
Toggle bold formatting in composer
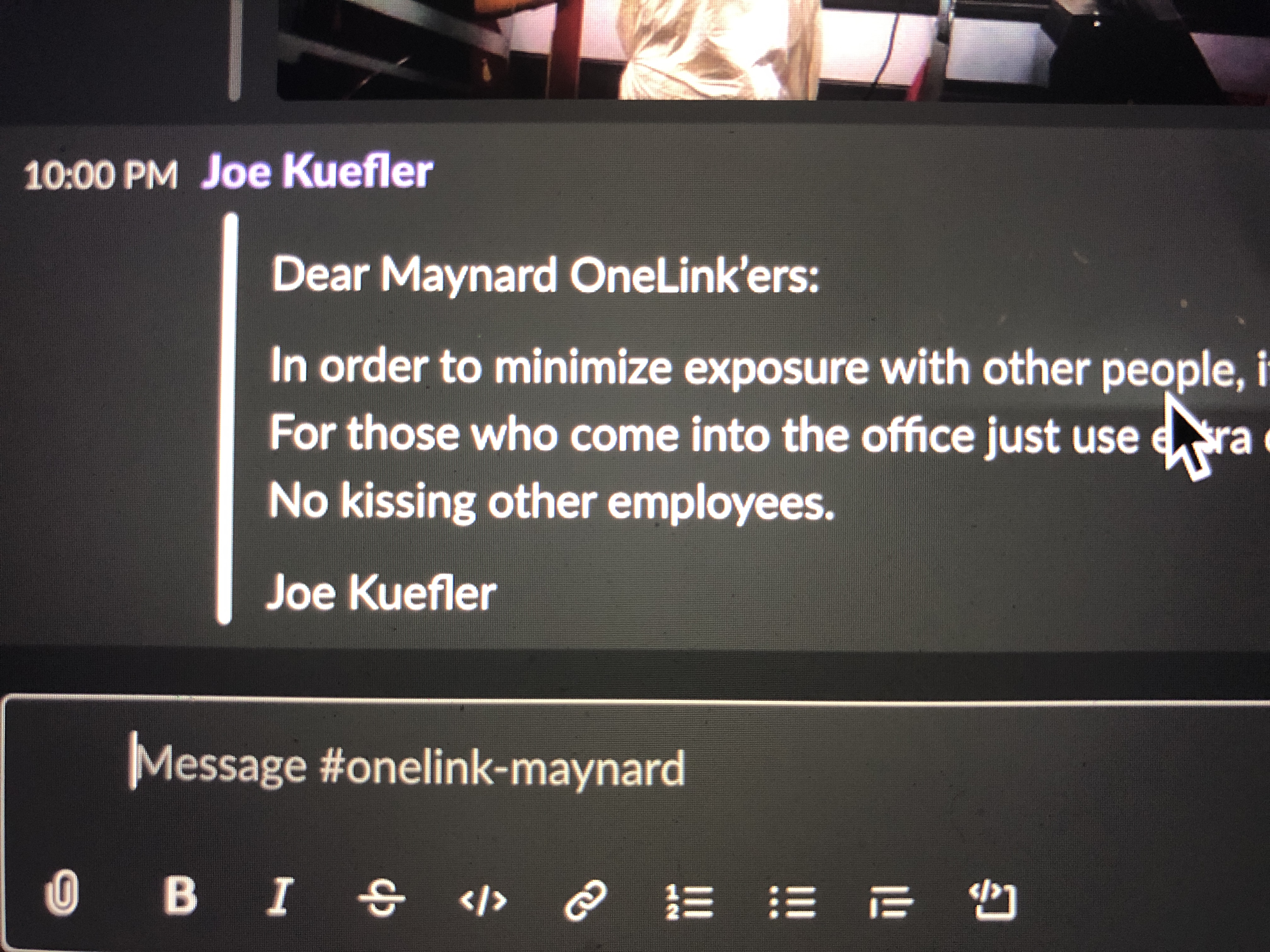point(180,896)
